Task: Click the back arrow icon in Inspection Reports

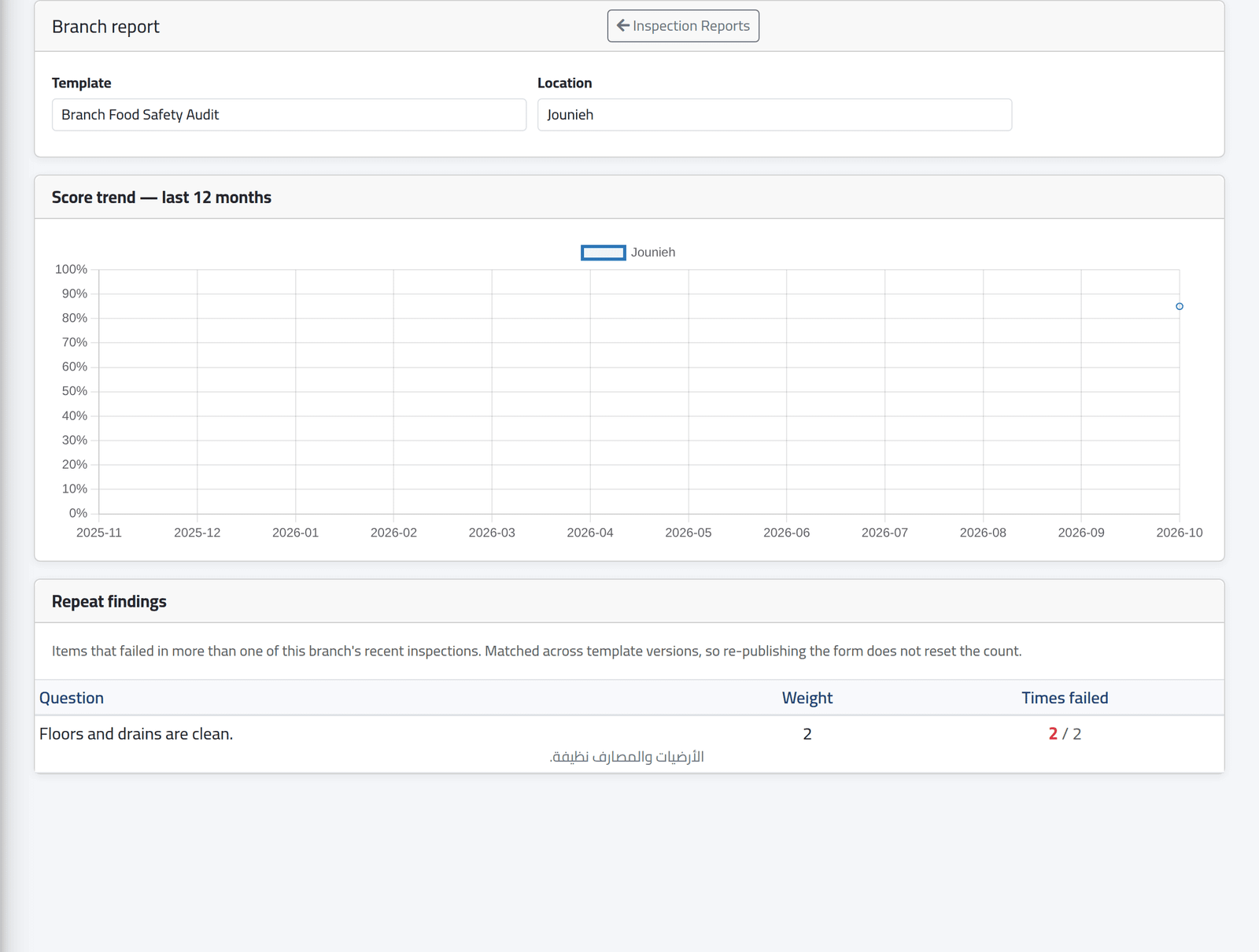Action: pos(622,26)
